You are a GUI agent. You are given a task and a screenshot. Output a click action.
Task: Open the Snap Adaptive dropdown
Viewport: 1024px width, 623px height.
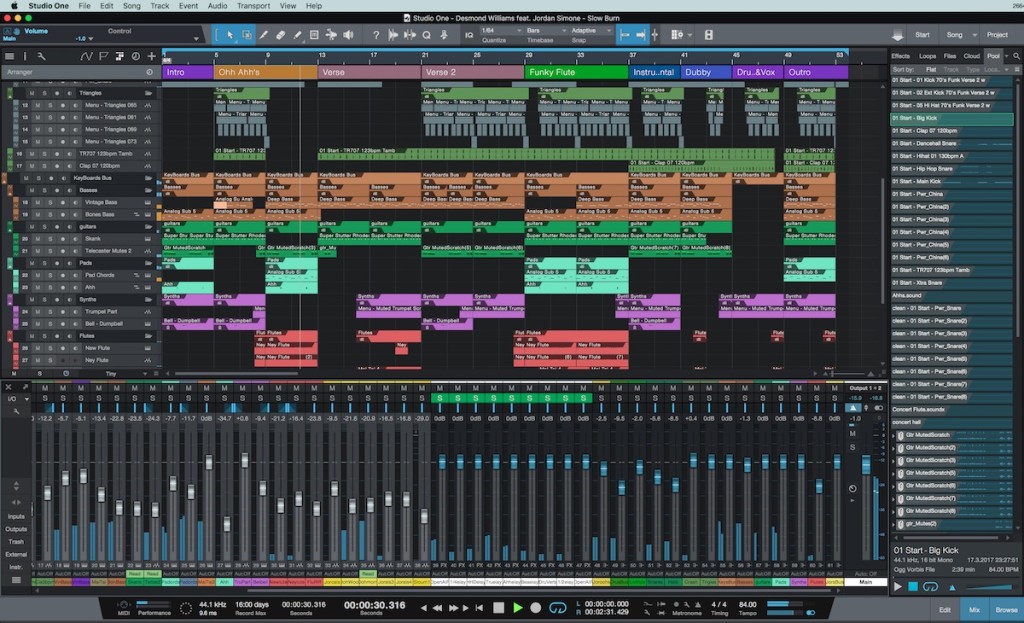point(590,31)
